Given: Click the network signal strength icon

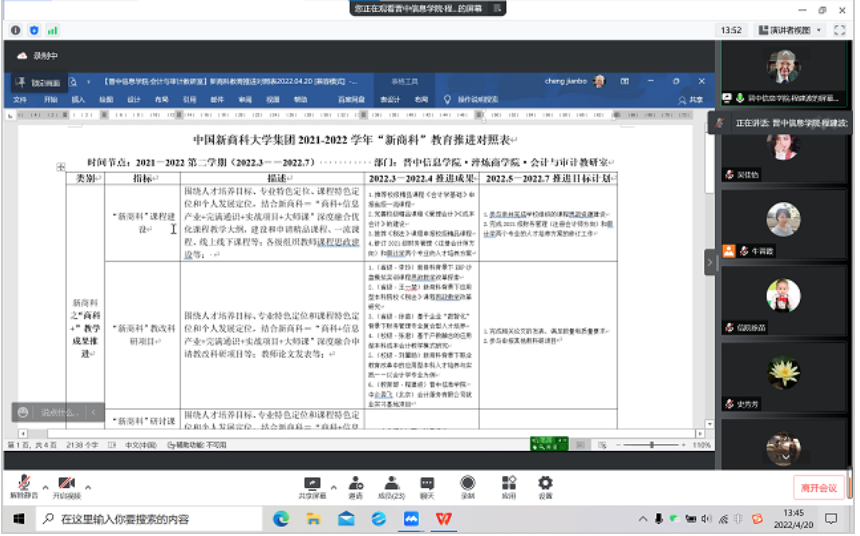Looking at the screenshot, I should (x=53, y=30).
